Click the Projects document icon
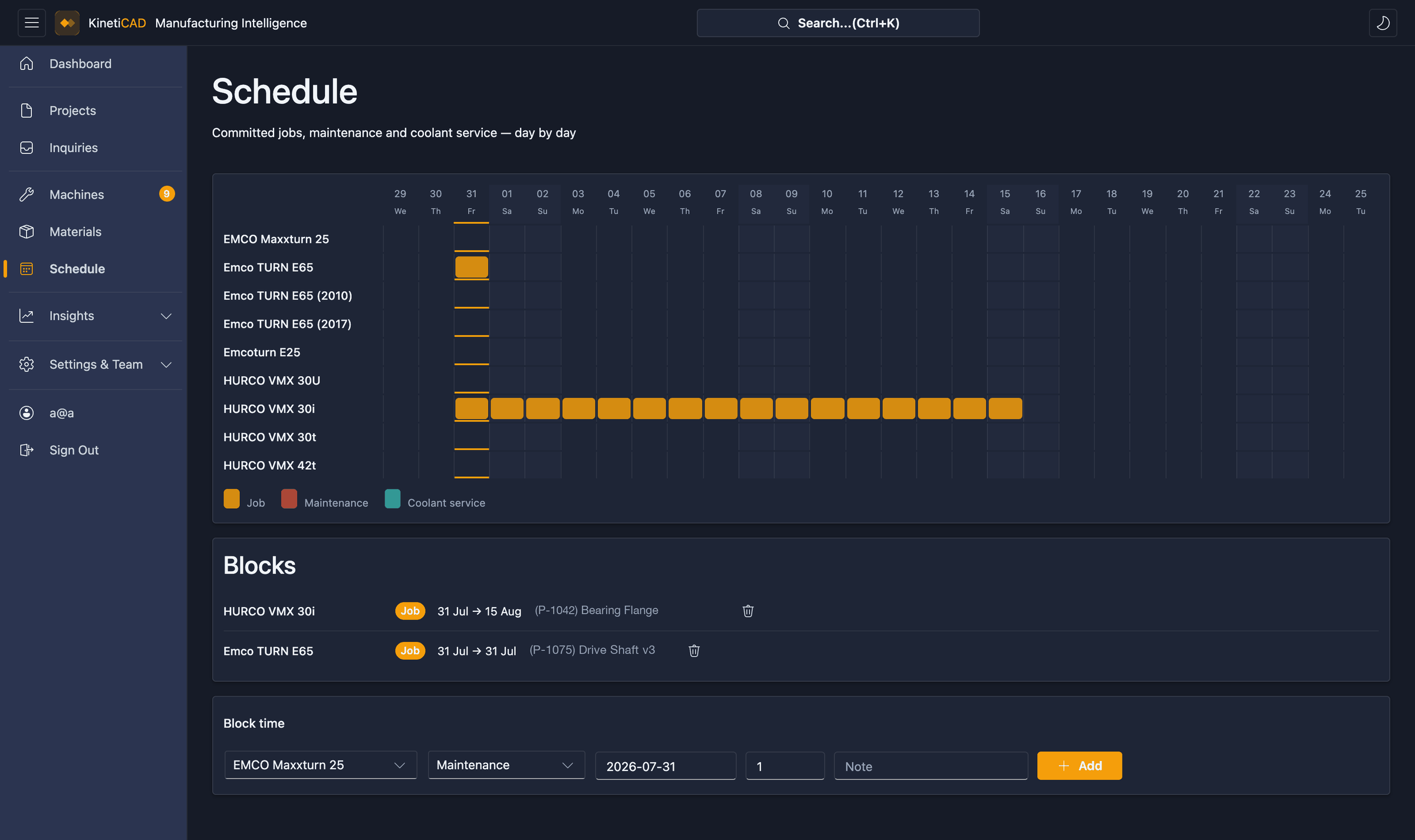 click(27, 110)
